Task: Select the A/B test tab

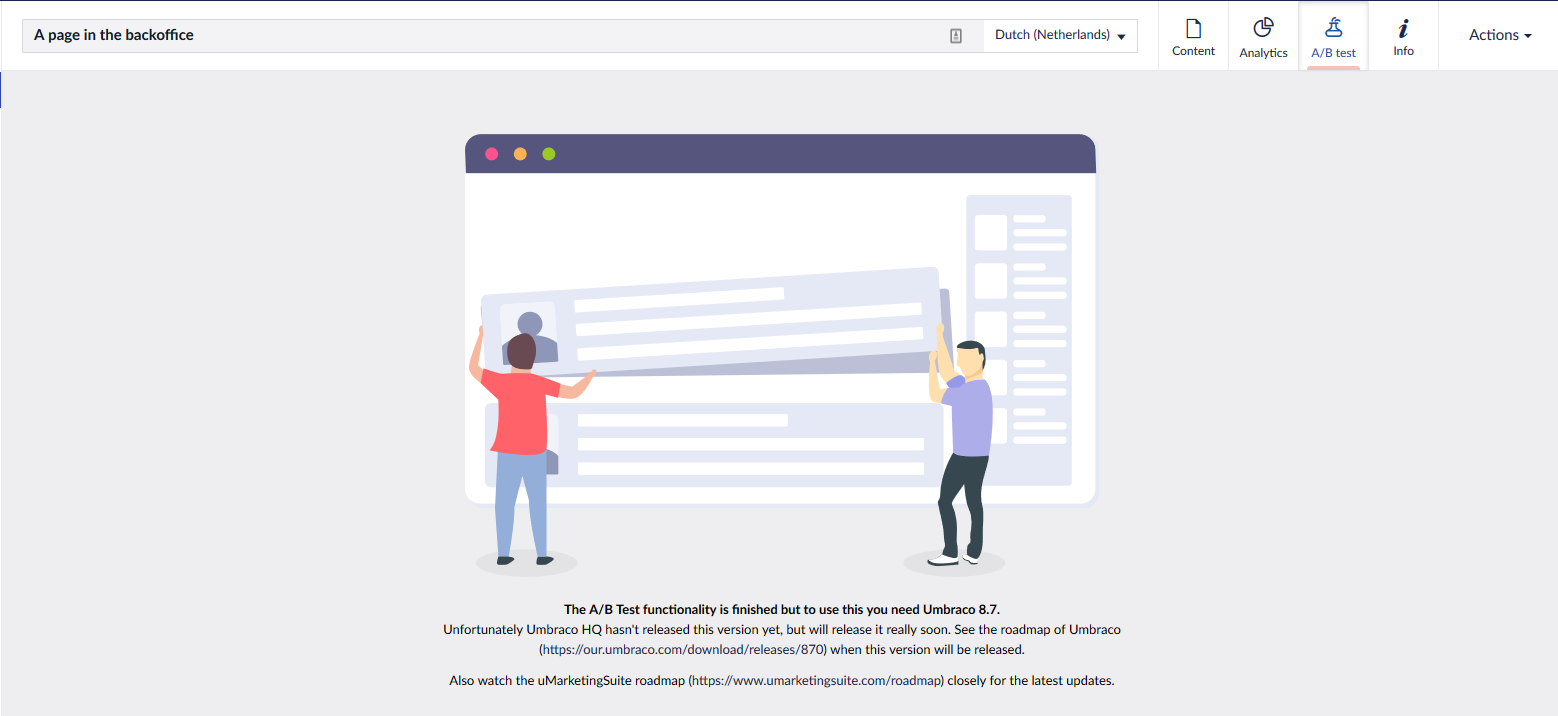Action: (1333, 36)
